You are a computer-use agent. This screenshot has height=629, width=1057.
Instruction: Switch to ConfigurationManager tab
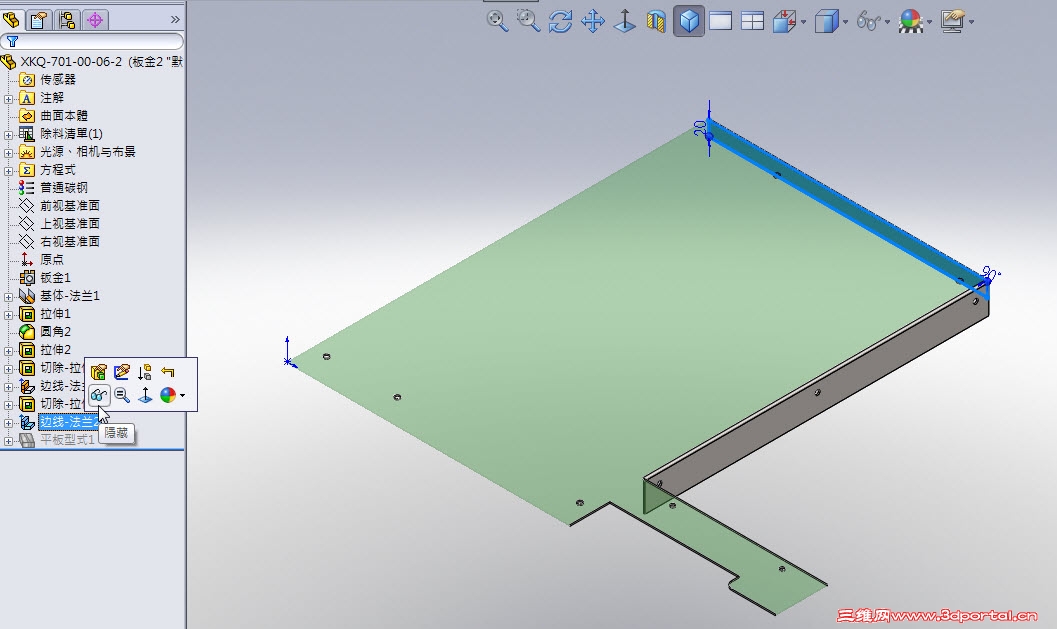(67, 20)
